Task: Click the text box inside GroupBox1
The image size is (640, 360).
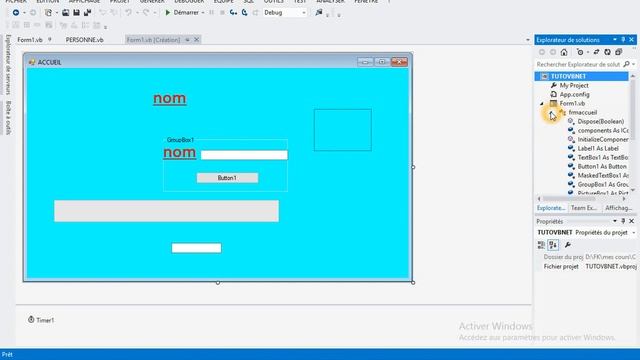Action: click(x=244, y=155)
